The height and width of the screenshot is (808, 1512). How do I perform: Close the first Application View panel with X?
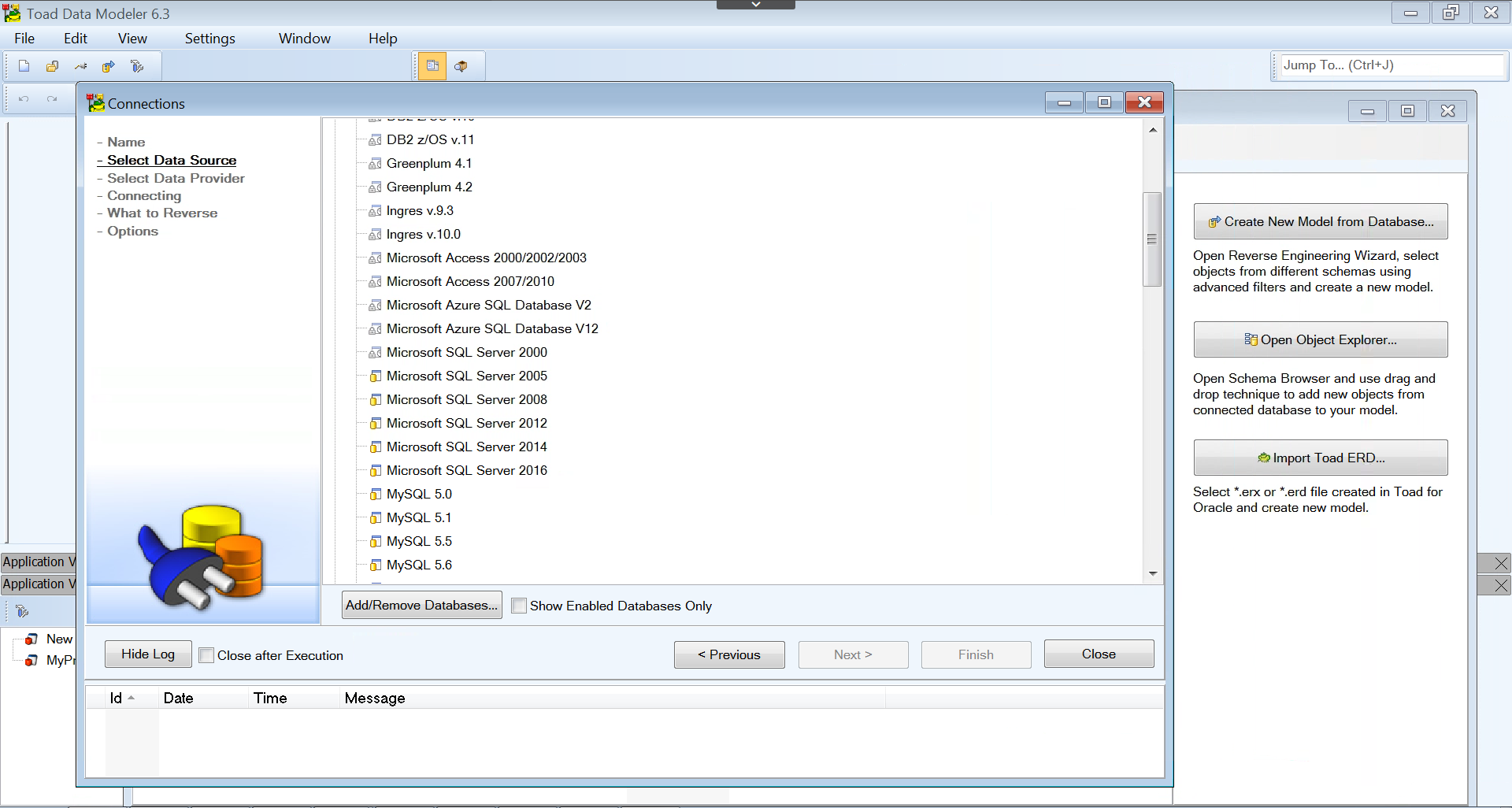pos(1501,563)
